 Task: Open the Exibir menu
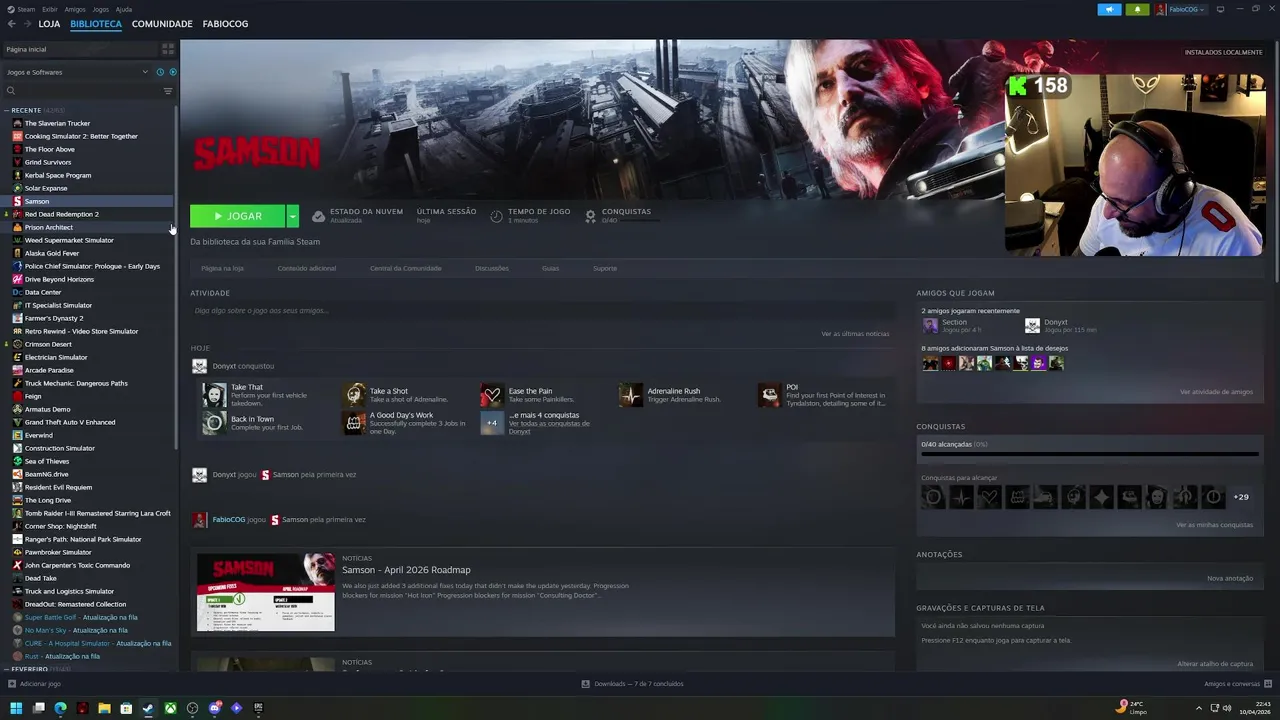click(50, 9)
